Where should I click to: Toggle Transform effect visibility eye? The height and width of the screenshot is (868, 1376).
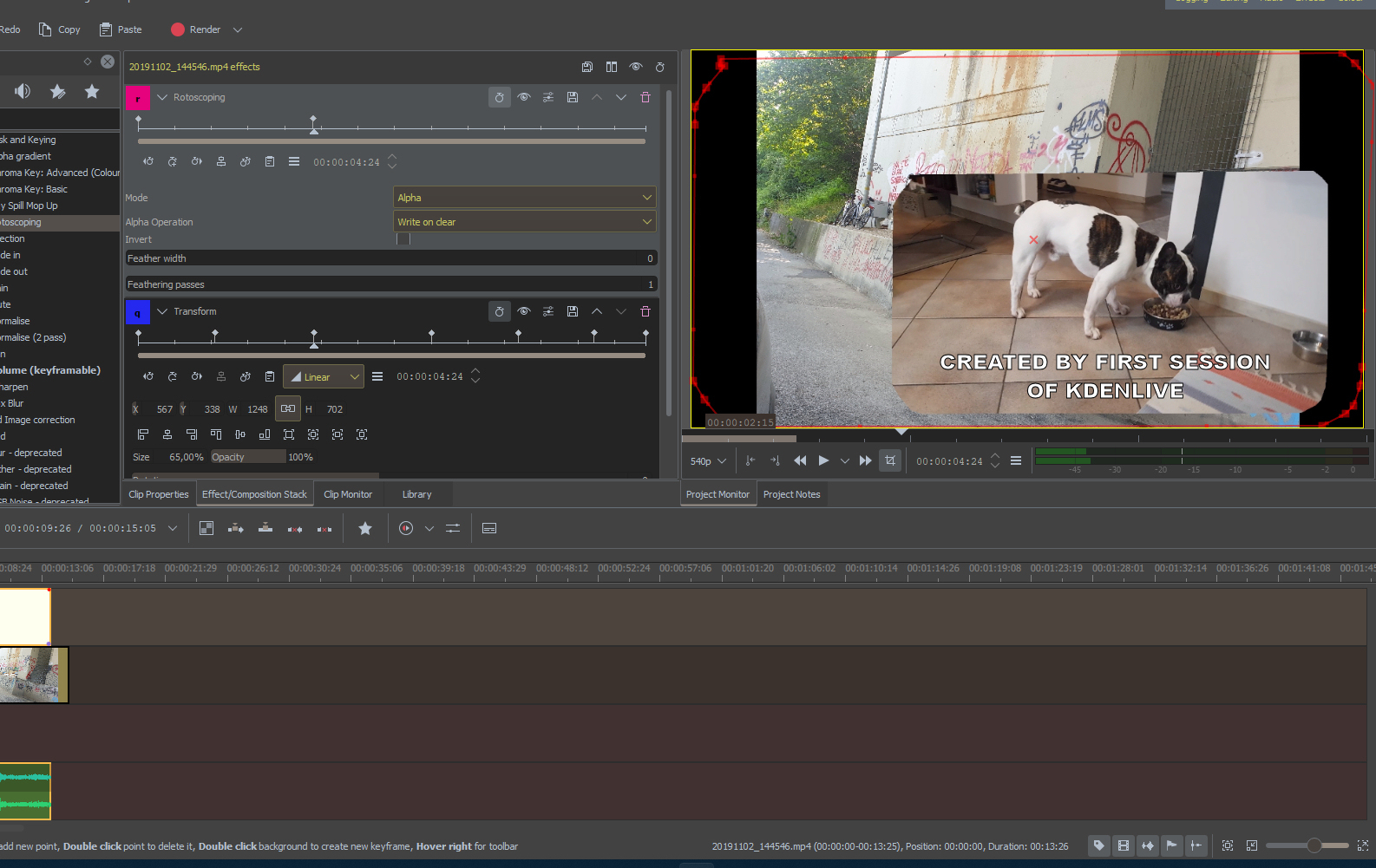[524, 311]
